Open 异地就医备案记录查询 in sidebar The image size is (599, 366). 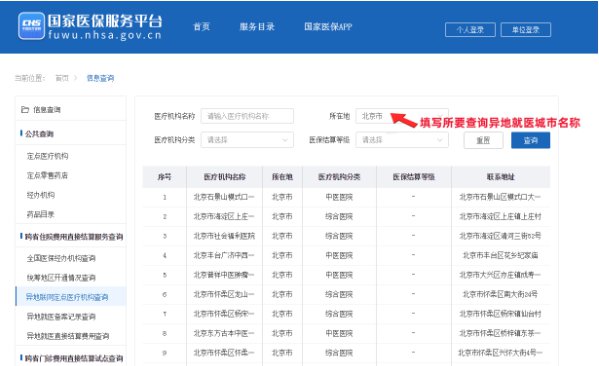61,316
